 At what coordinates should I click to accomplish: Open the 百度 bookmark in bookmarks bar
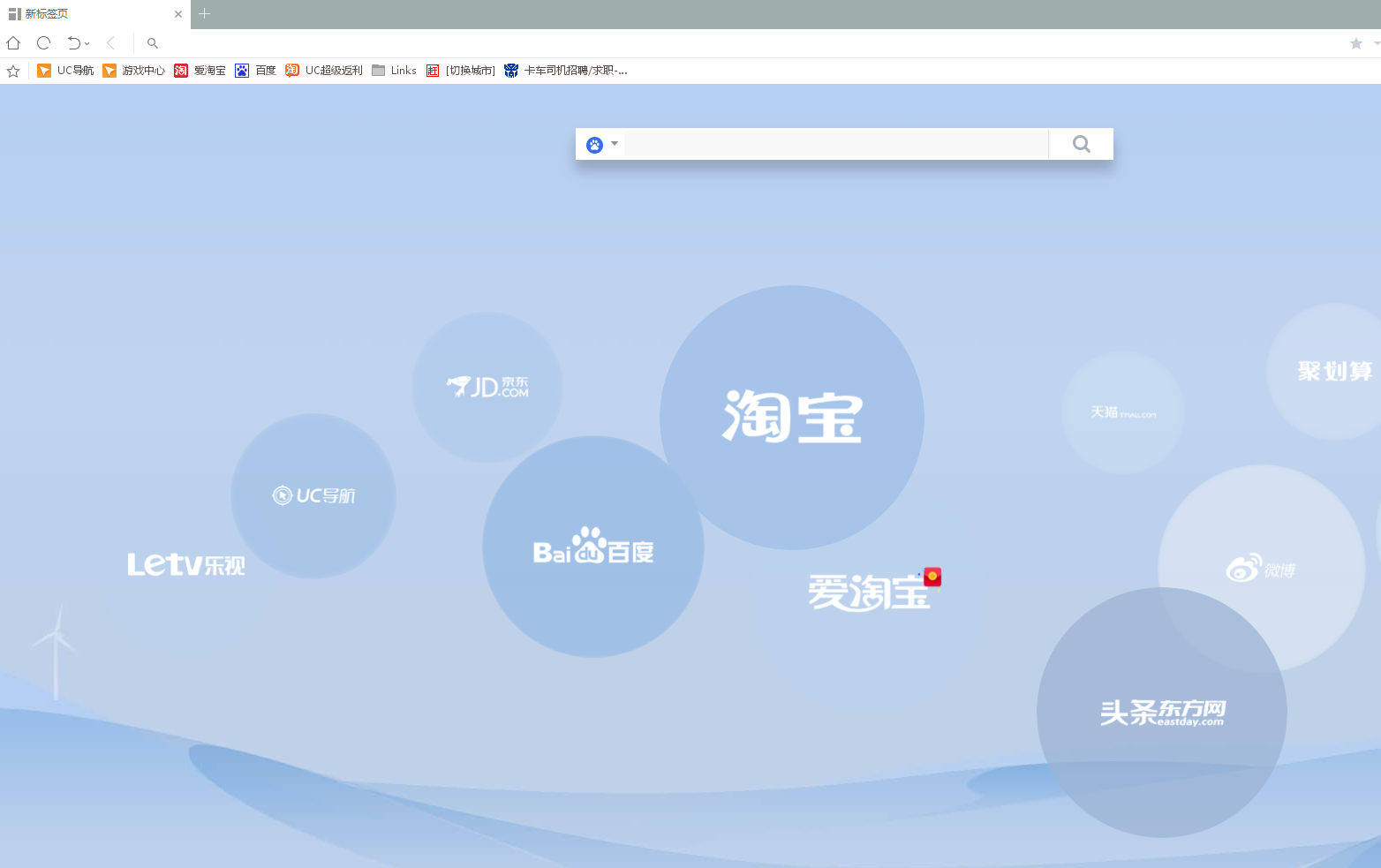pos(255,71)
